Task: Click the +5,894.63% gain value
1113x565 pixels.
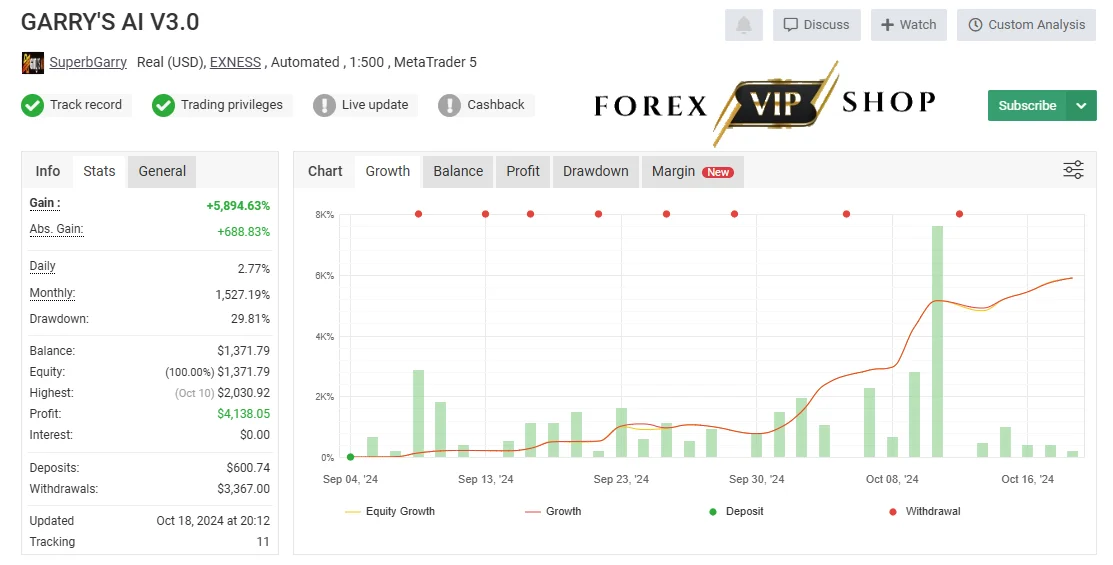Action: tap(238, 206)
